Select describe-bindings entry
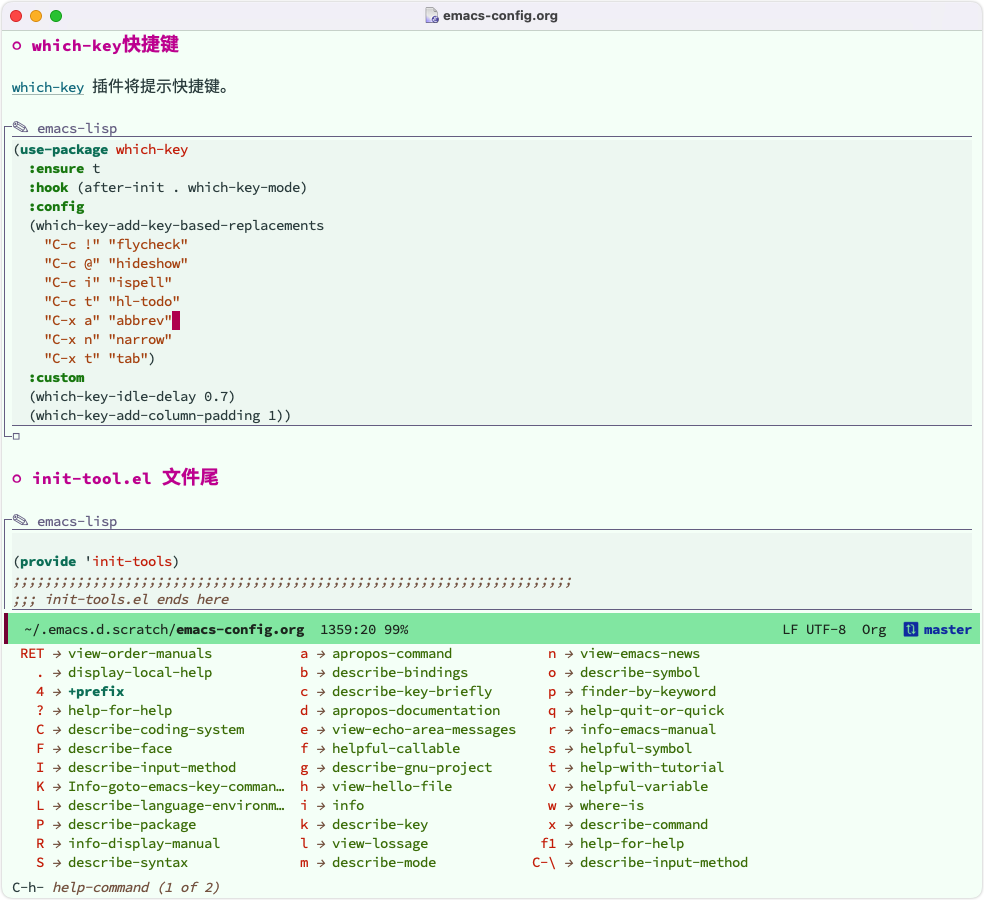 click(x=400, y=672)
